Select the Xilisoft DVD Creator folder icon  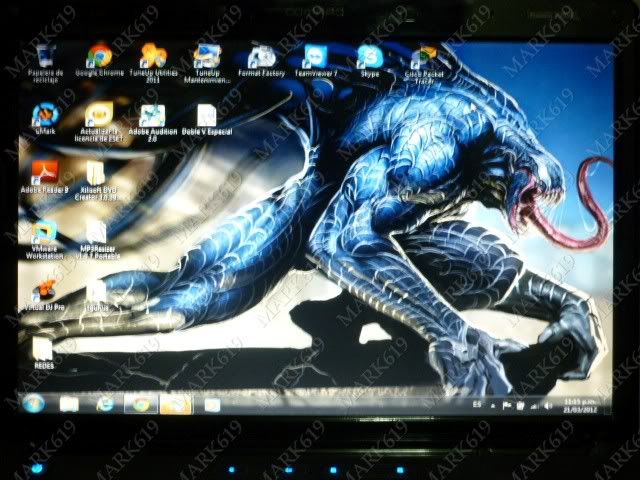tap(97, 180)
